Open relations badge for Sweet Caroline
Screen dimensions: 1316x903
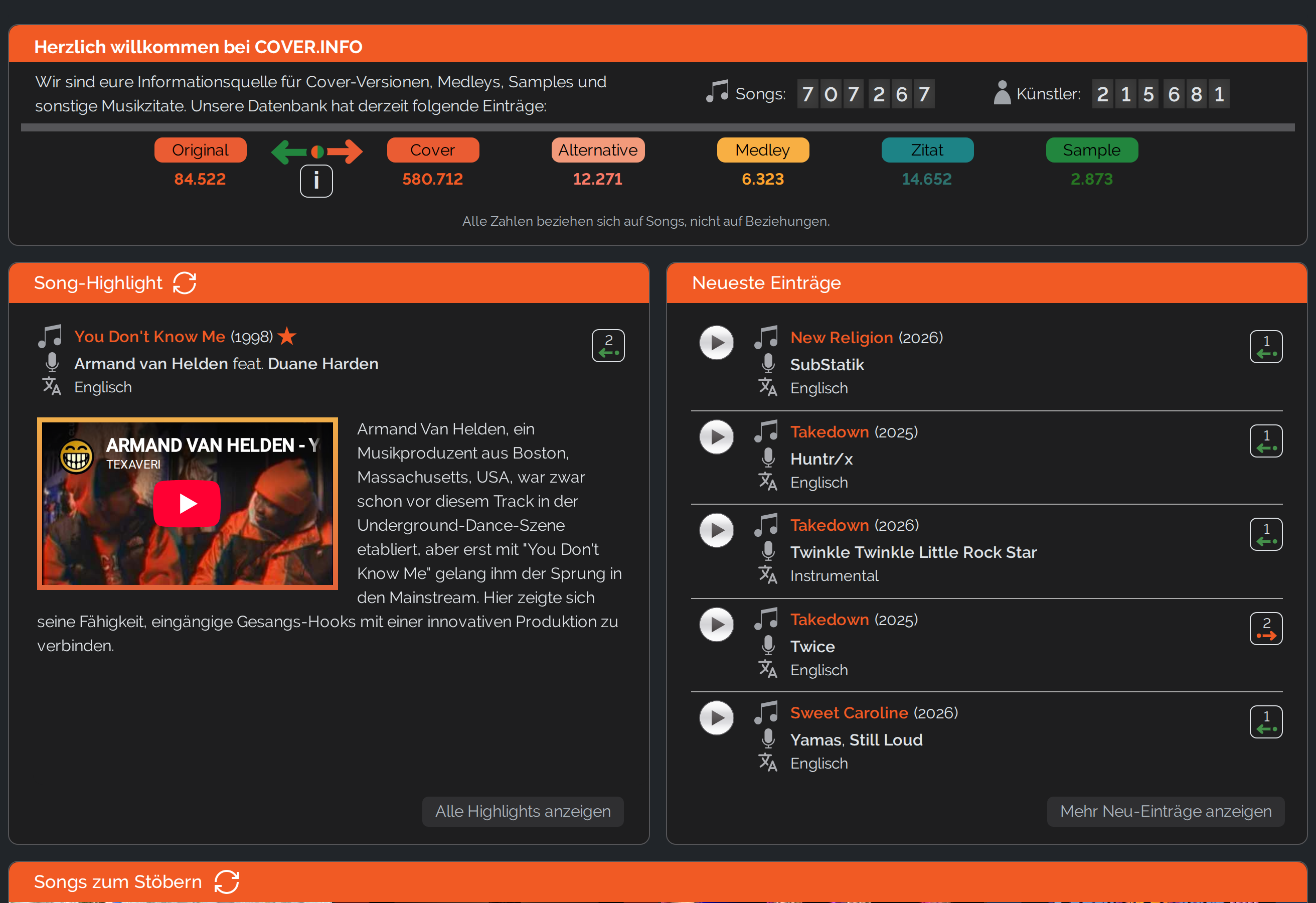click(1266, 722)
